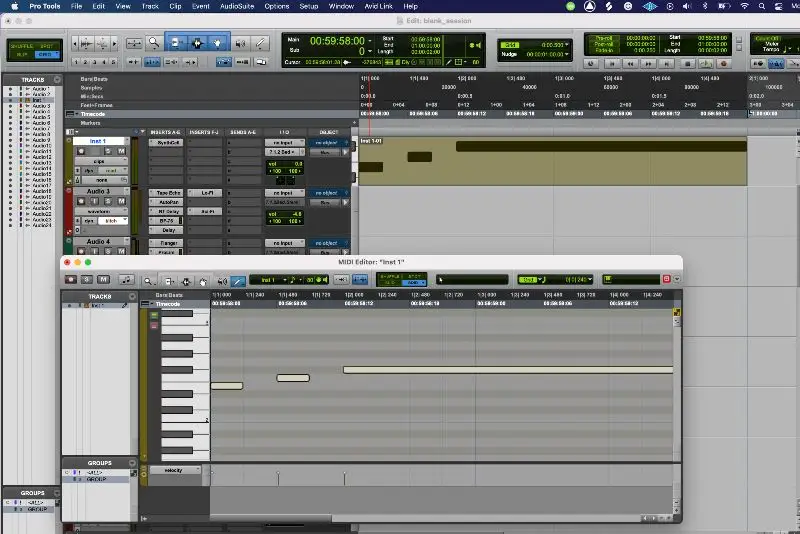Image resolution: width=800 pixels, height=534 pixels.
Task: Select the Pencil tool in MIDI Editor
Action: tap(237, 281)
